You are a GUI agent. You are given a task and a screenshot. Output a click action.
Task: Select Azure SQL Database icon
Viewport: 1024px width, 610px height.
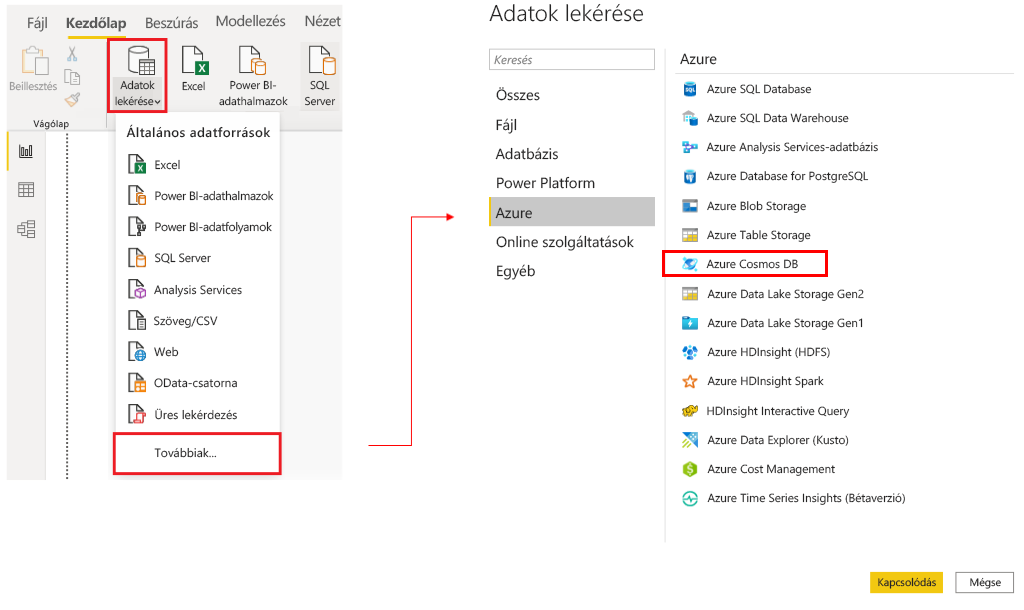click(x=690, y=89)
